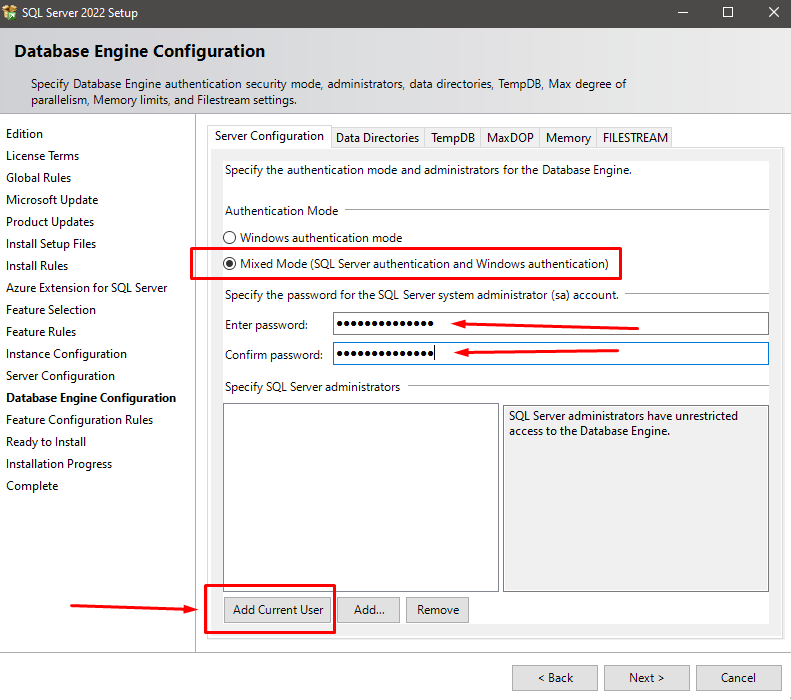Click the Feature Rules step

[x=41, y=332]
